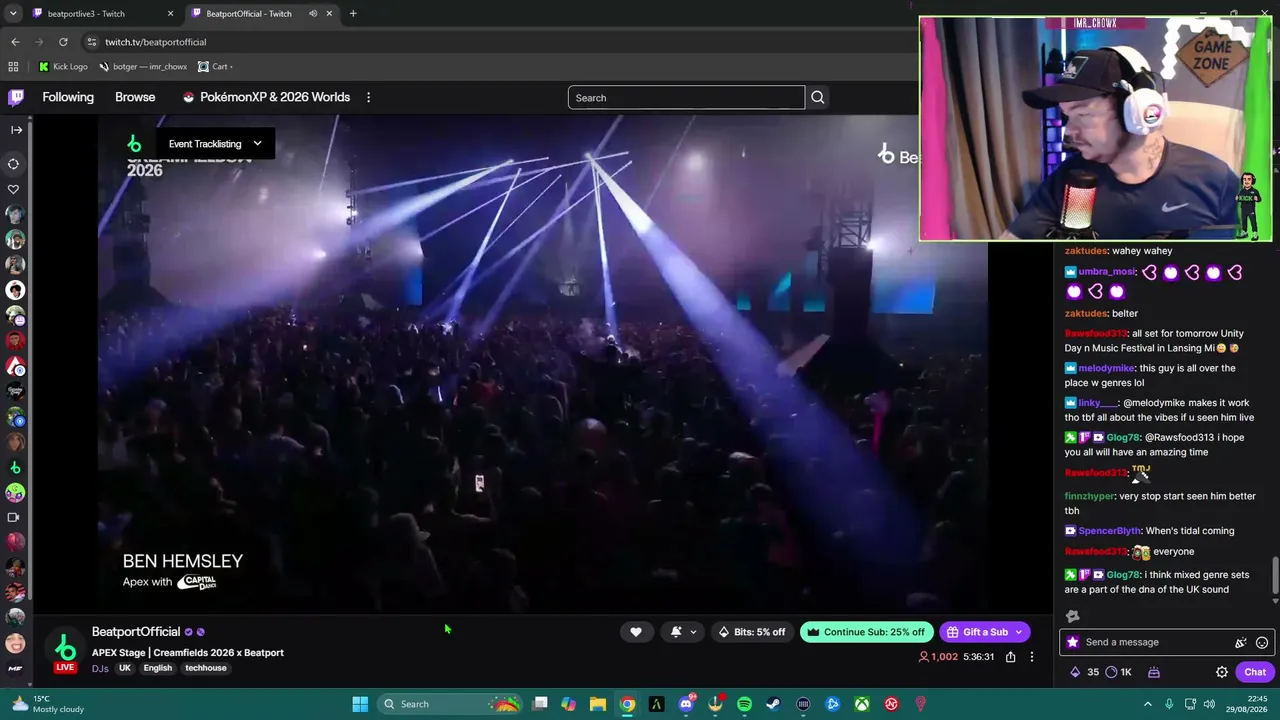The image size is (1280, 720).
Task: Toggle notifications bell for BeatportOfficial
Action: click(676, 632)
